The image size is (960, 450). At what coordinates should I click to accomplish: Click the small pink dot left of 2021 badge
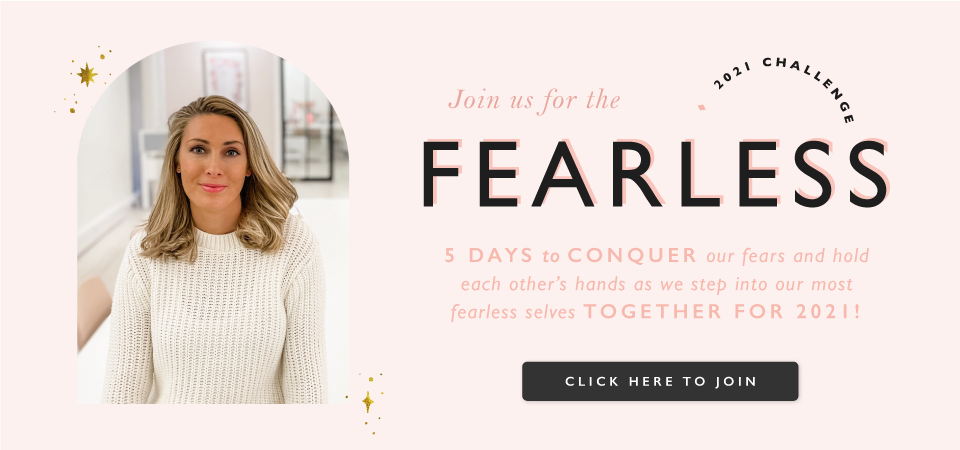pos(702,107)
